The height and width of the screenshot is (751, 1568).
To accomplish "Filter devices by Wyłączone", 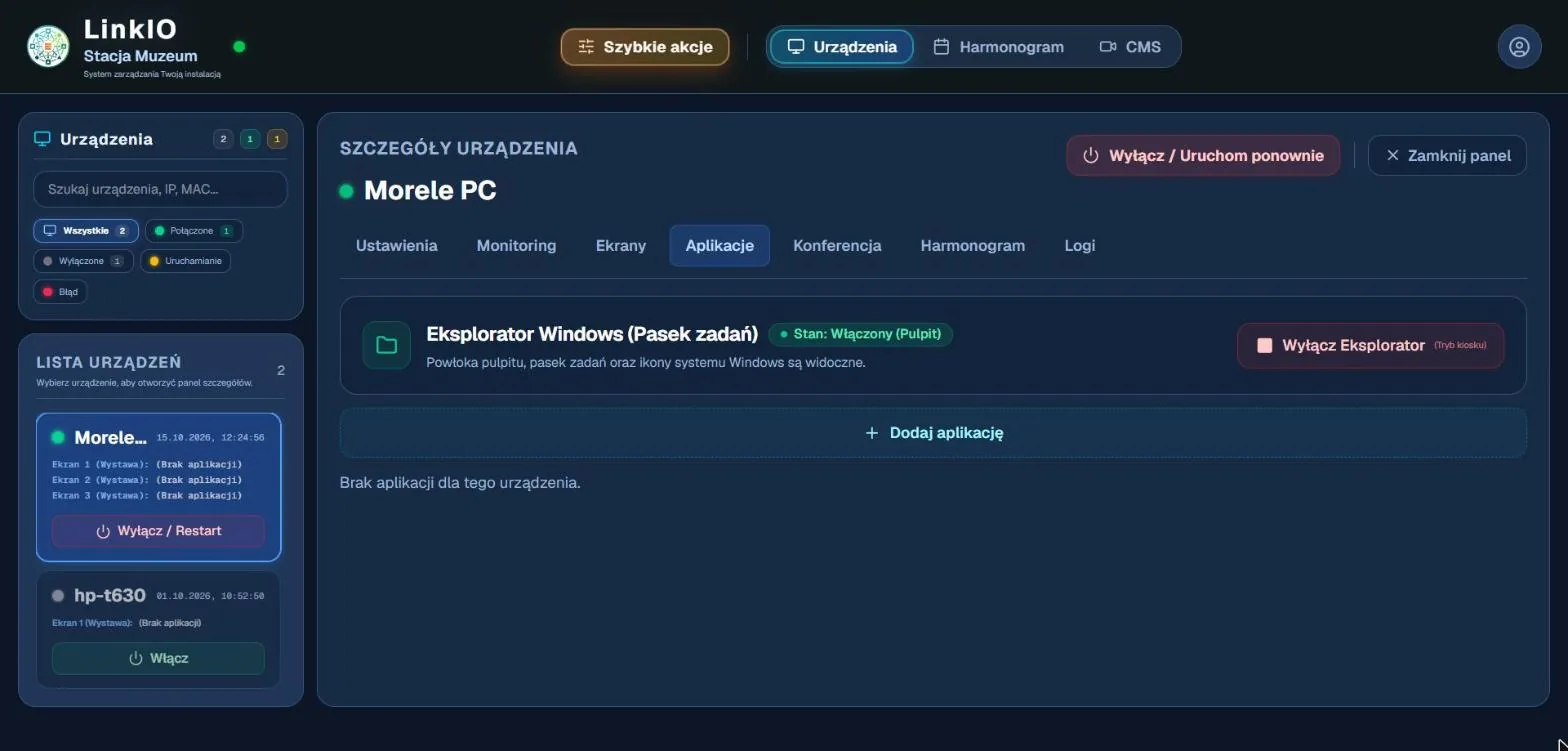I will pyautogui.click(x=83, y=261).
